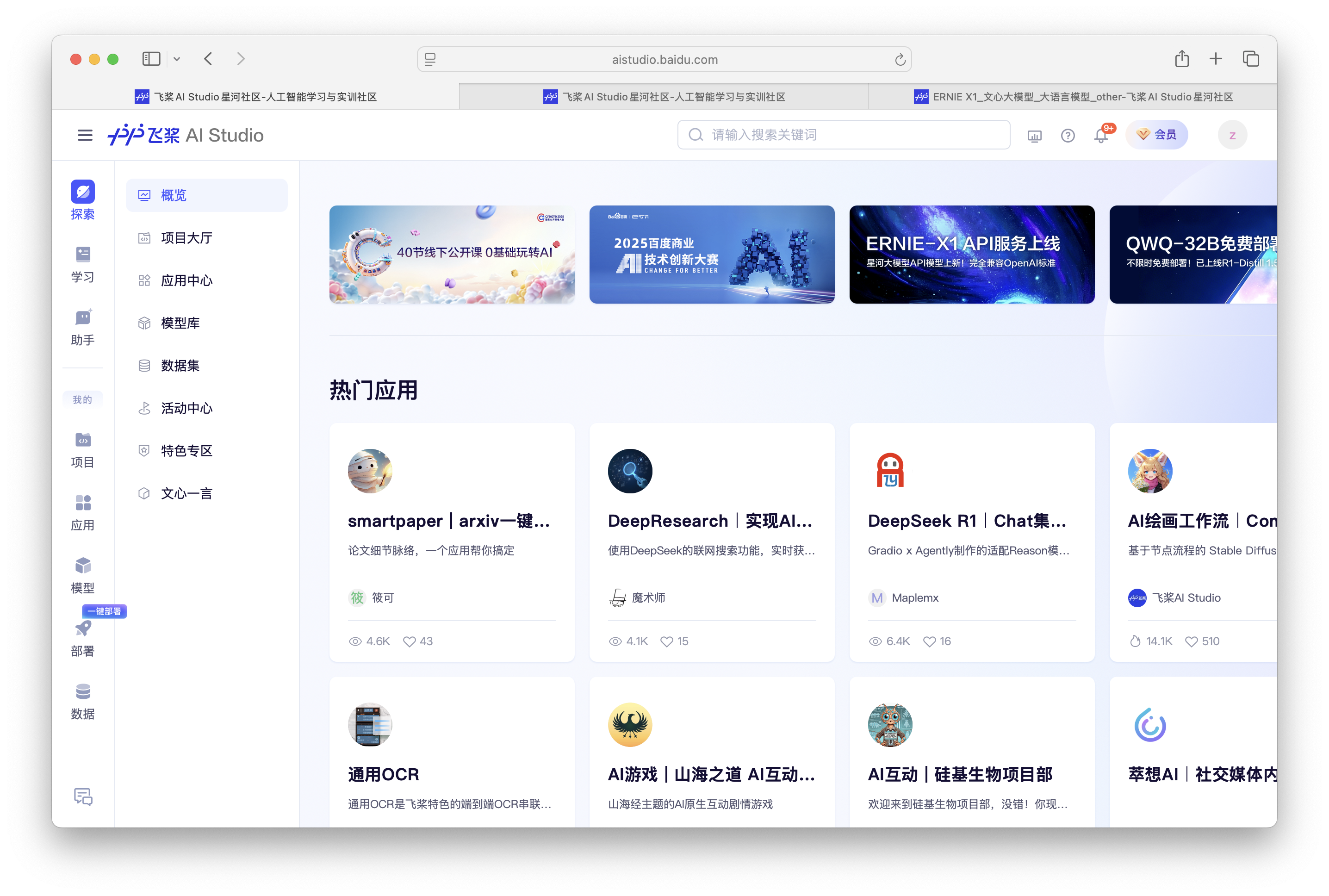Image resolution: width=1329 pixels, height=896 pixels.
Task: Open the 会员 membership button
Action: click(1156, 134)
